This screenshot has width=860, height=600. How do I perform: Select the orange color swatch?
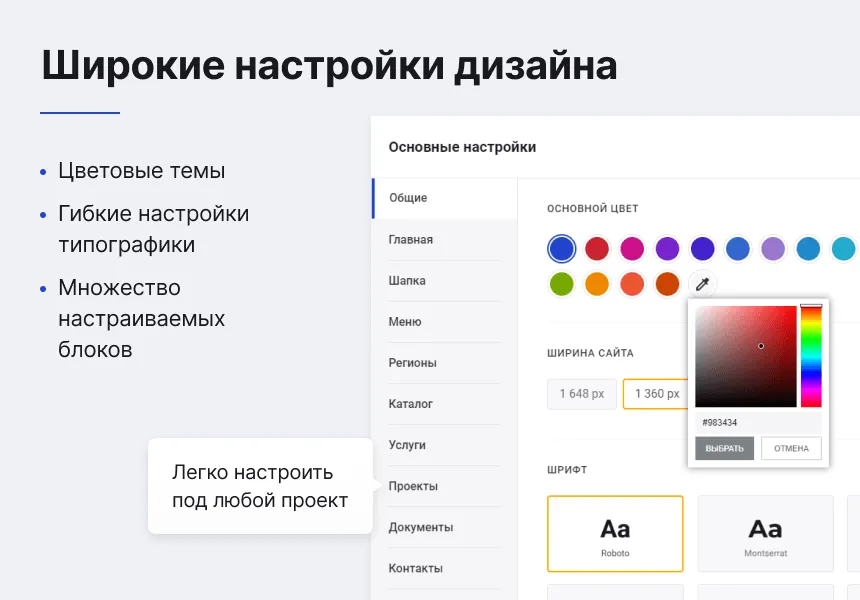[x=596, y=283]
